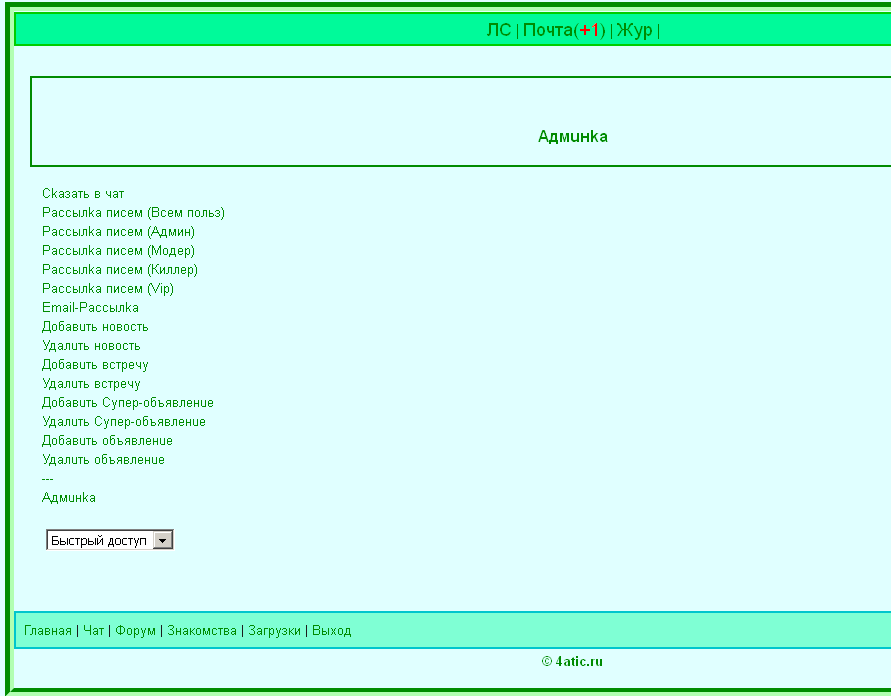Viewport: 891px width, 696px height.
Task: Open Загрузки footer link
Action: point(274,631)
